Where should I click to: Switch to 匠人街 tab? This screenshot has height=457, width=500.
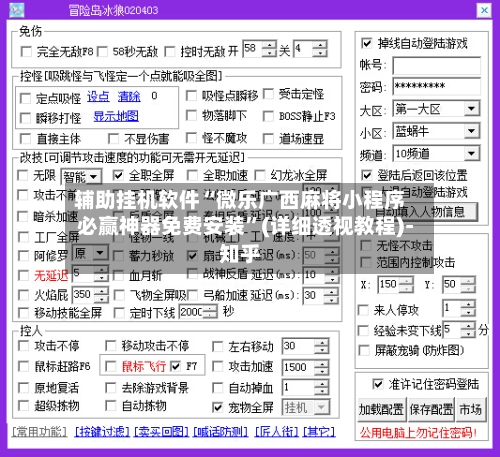coord(276,432)
